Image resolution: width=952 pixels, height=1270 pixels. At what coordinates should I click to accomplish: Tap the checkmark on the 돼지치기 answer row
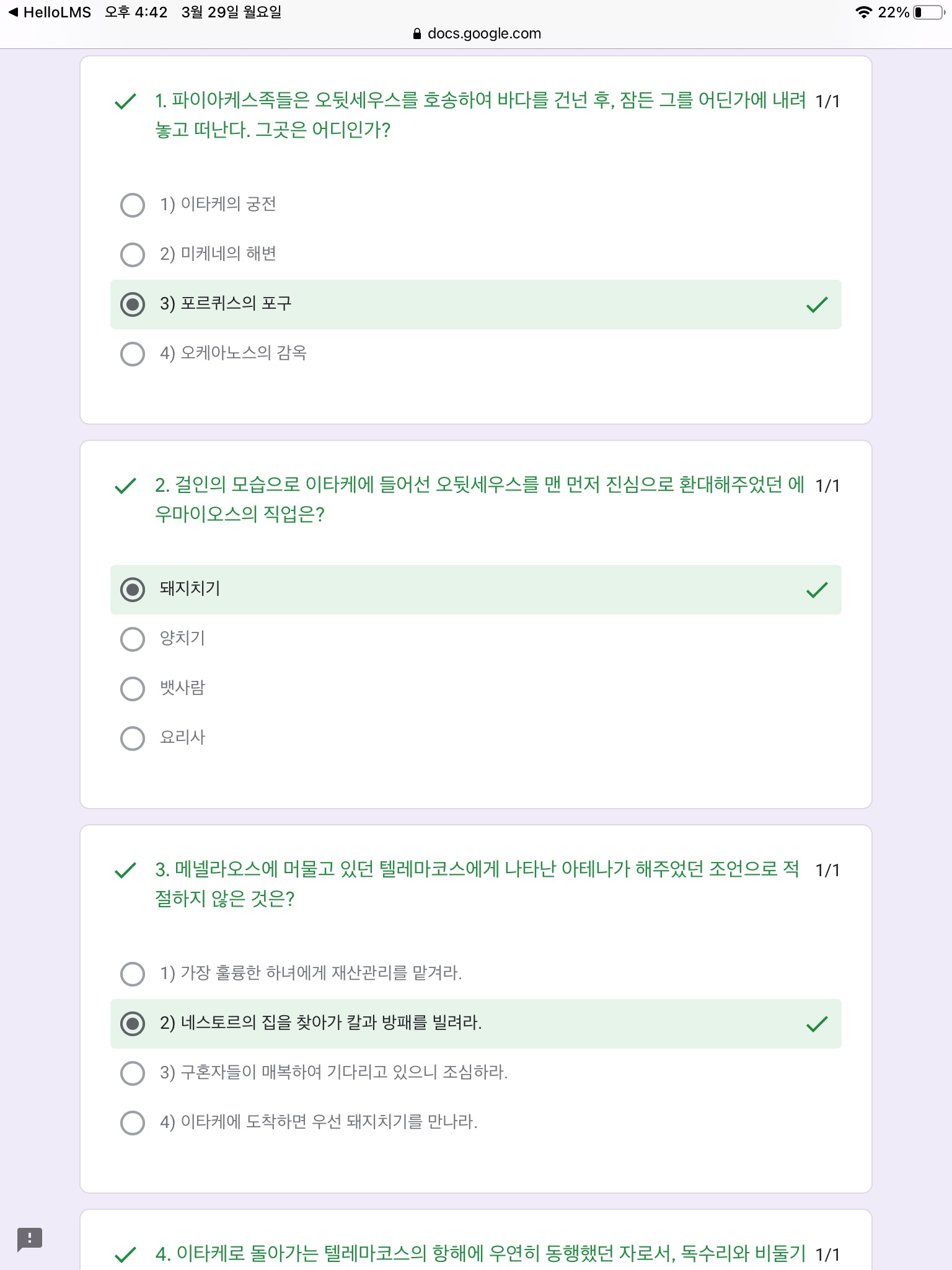pyautogui.click(x=817, y=590)
